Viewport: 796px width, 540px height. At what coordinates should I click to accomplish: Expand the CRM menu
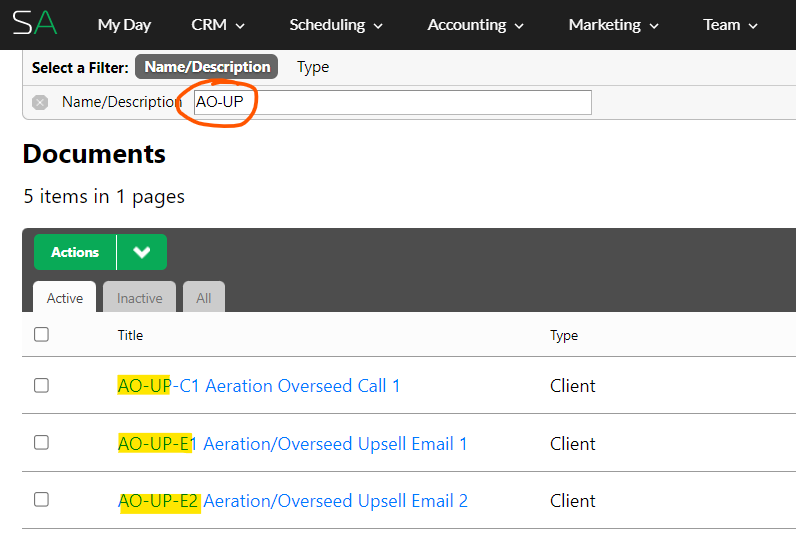[x=218, y=25]
